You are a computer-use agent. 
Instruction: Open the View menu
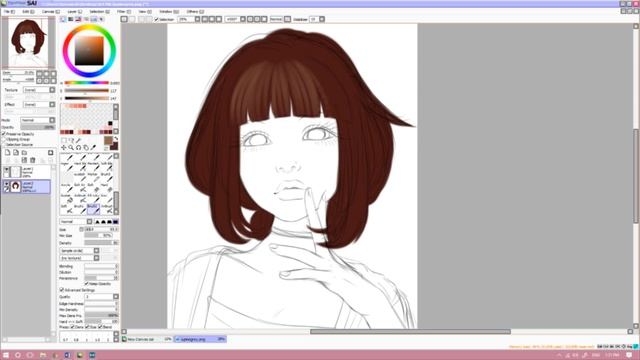[144, 12]
